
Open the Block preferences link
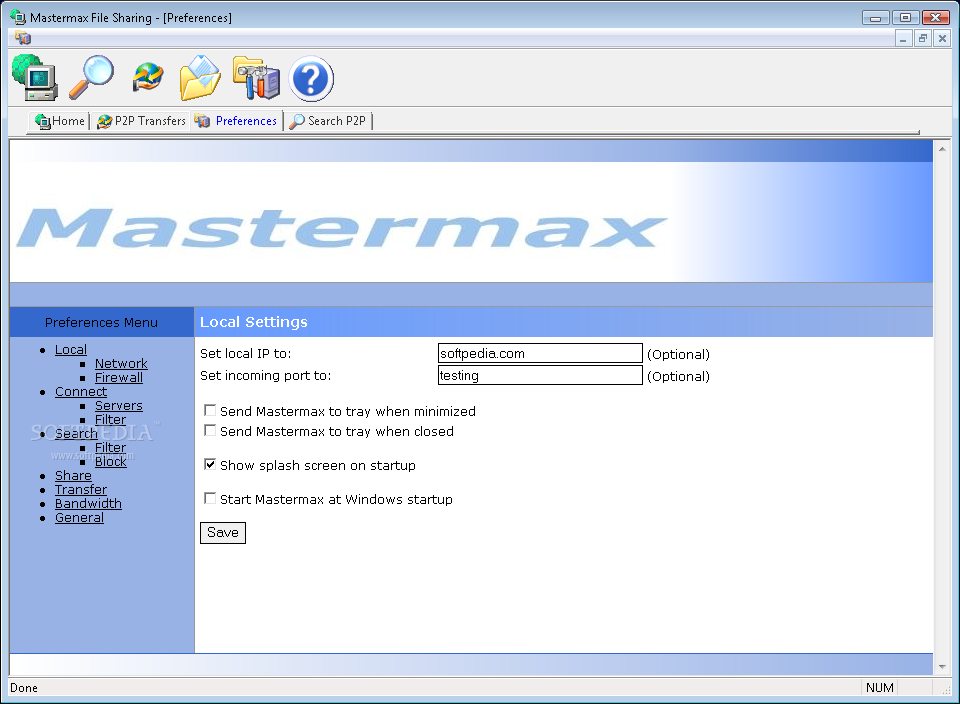point(110,462)
